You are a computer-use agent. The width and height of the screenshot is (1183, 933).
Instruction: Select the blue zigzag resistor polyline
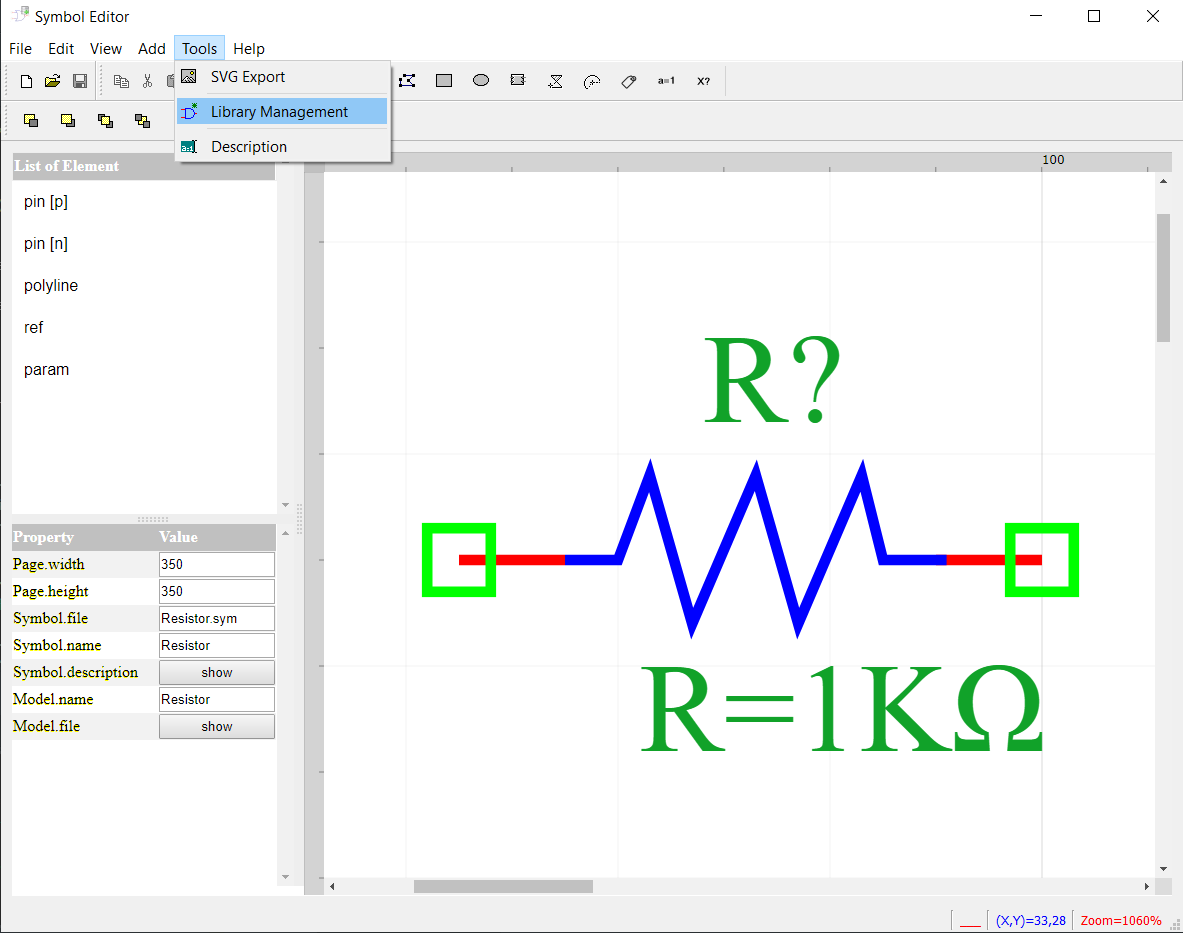click(x=756, y=549)
